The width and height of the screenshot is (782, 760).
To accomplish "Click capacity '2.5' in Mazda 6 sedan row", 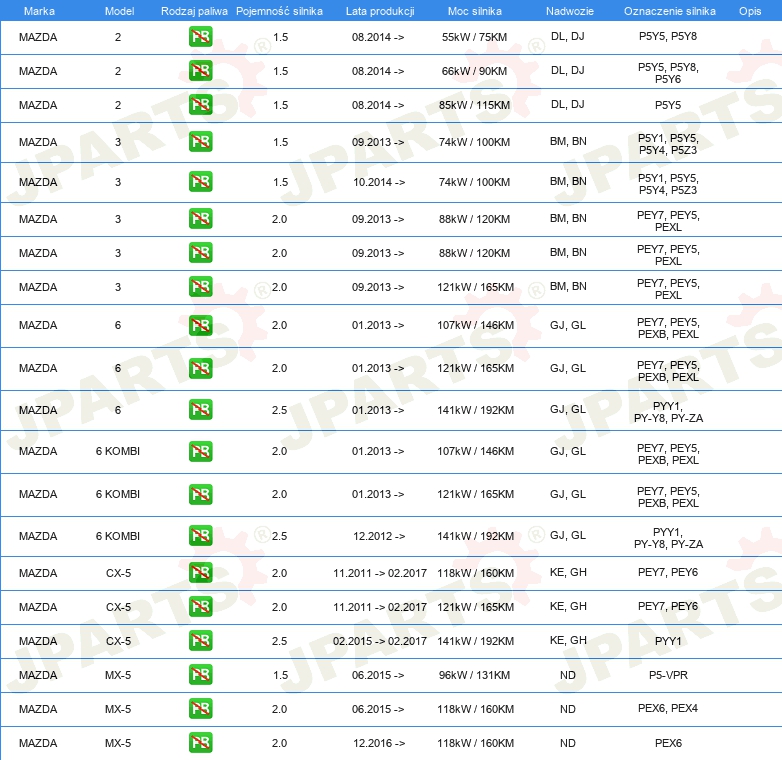I will pyautogui.click(x=279, y=410).
